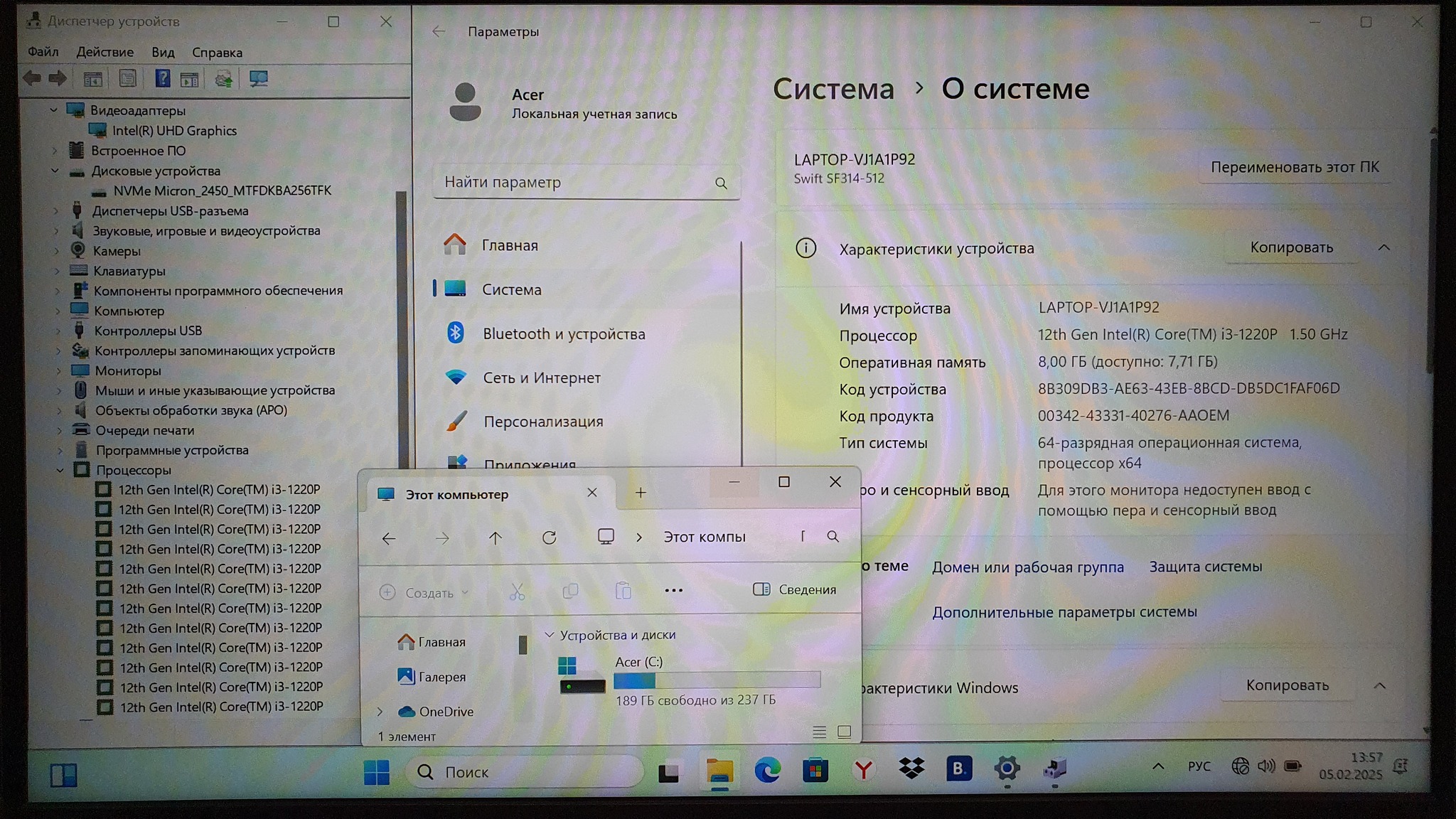Select Bluetooth и устройства in Settings sidebar

(x=563, y=333)
